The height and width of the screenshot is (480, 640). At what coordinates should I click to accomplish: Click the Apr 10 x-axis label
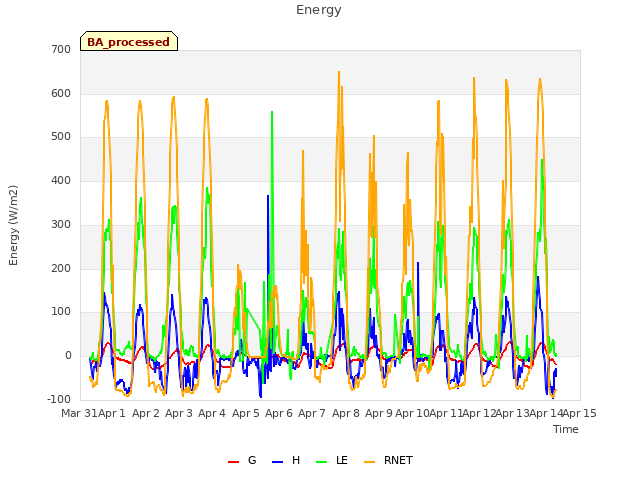click(x=412, y=413)
